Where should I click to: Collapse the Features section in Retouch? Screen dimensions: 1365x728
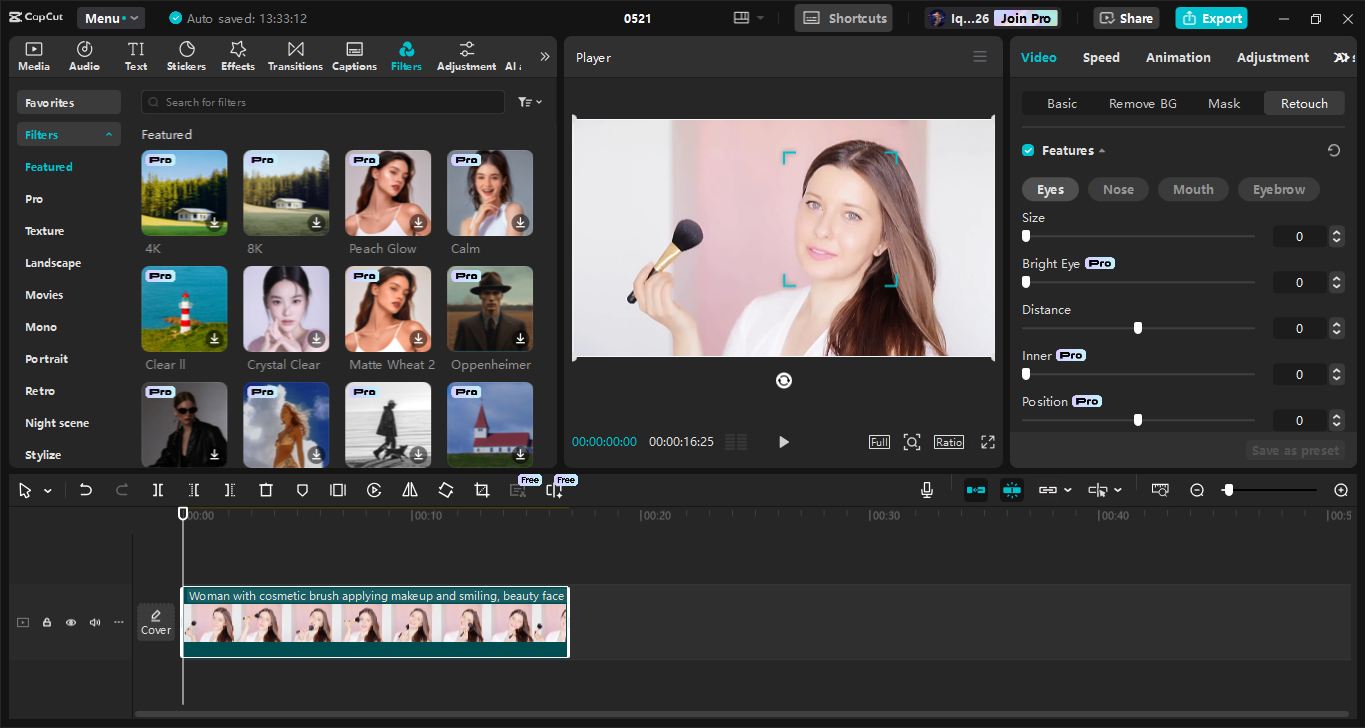(1101, 150)
